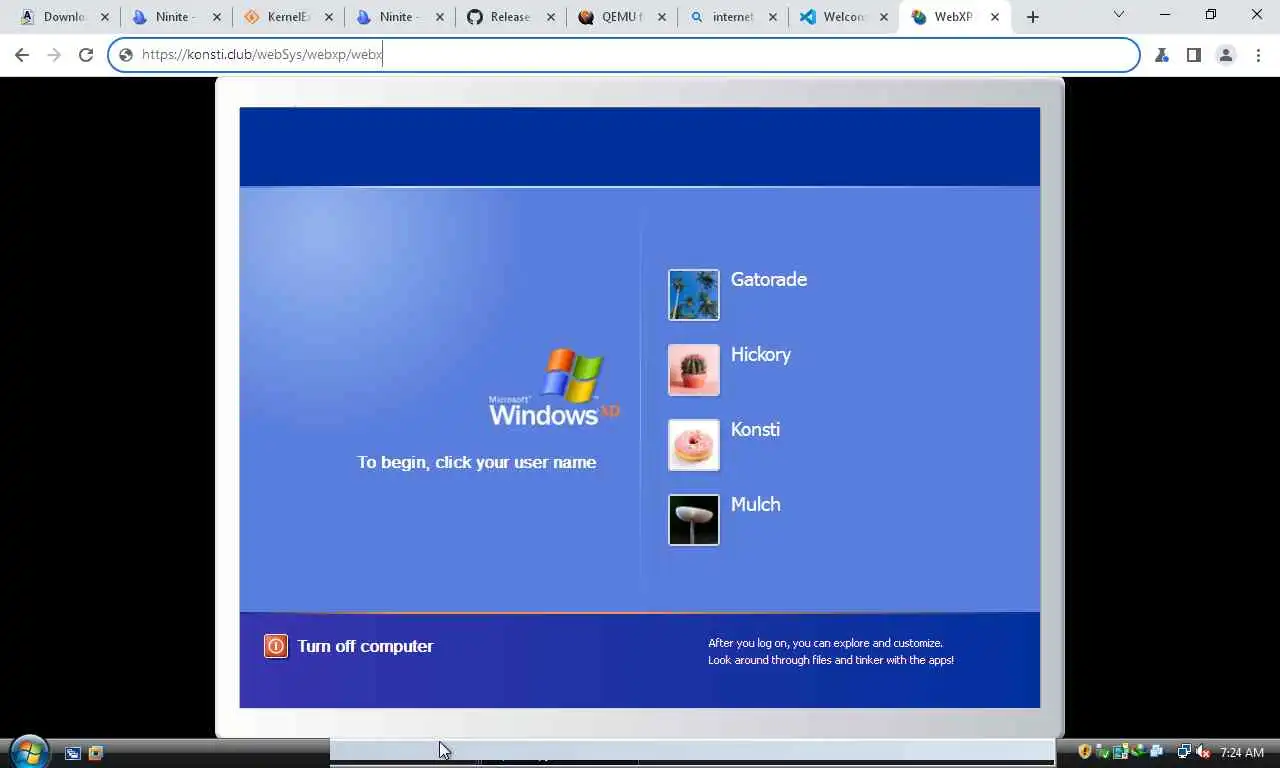Close the VS Code Welcome tab
The width and height of the screenshot is (1280, 768).
[884, 17]
